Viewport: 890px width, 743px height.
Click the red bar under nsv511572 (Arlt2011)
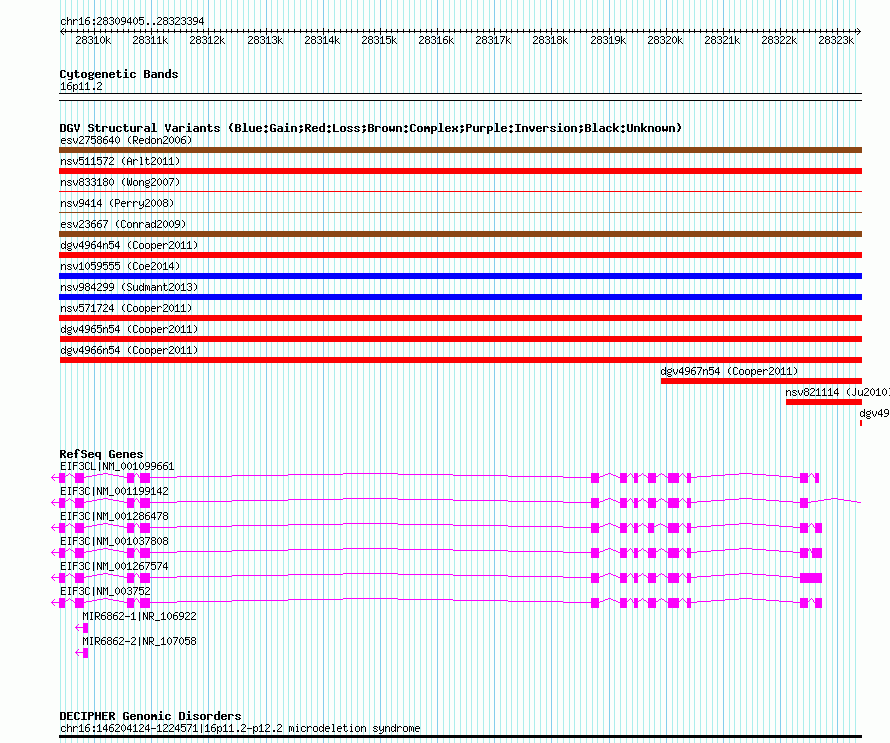pos(460,171)
